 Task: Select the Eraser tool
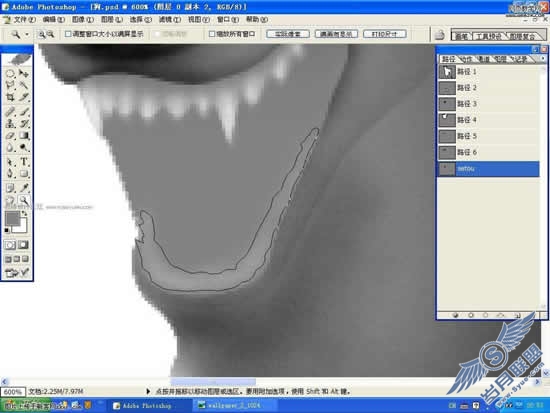(x=10, y=136)
